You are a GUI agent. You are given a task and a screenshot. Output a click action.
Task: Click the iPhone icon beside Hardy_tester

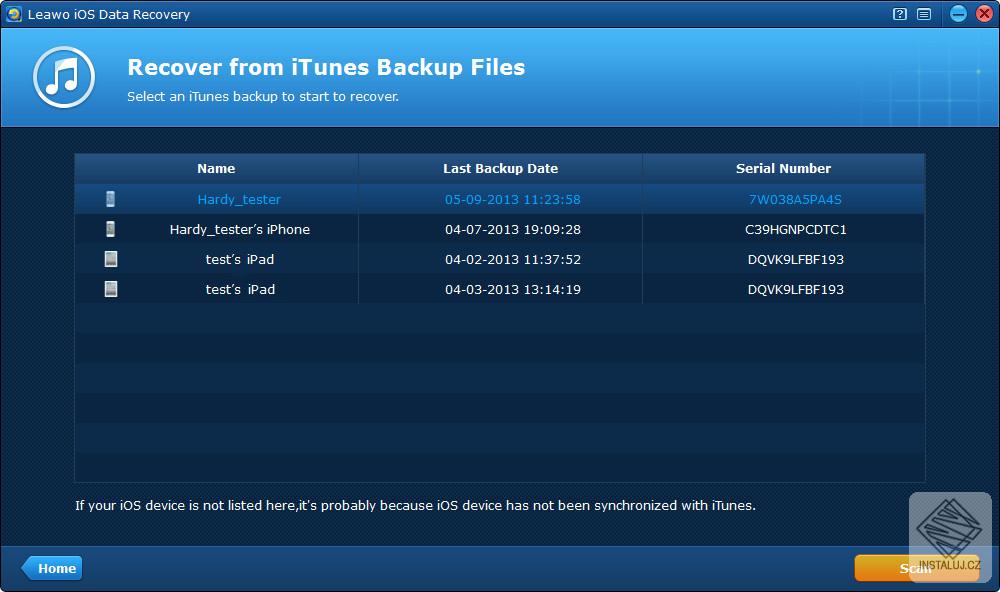[x=110, y=198]
